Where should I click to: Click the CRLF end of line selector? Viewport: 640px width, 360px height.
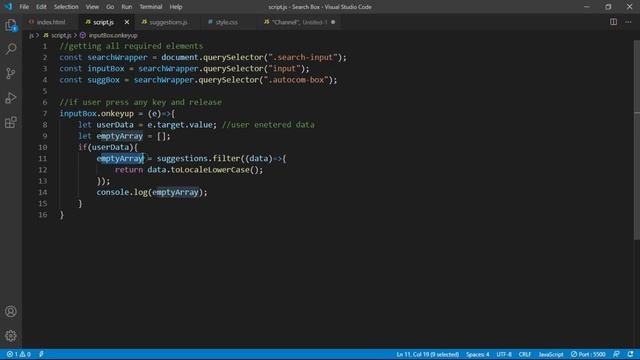[x=524, y=354]
